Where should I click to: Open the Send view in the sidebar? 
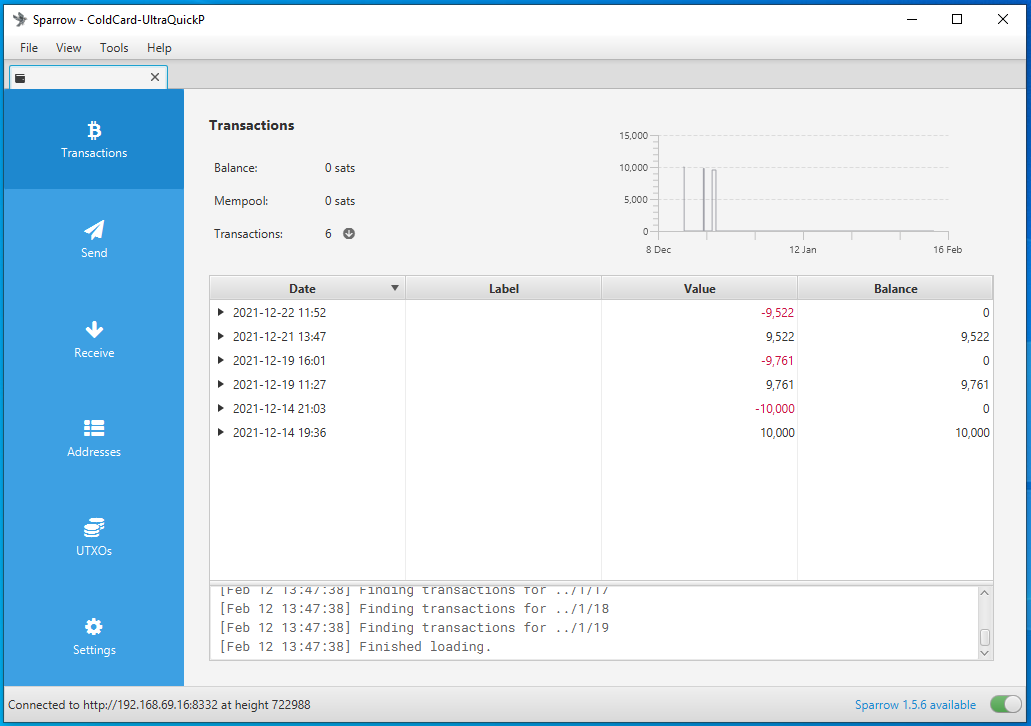coord(94,239)
